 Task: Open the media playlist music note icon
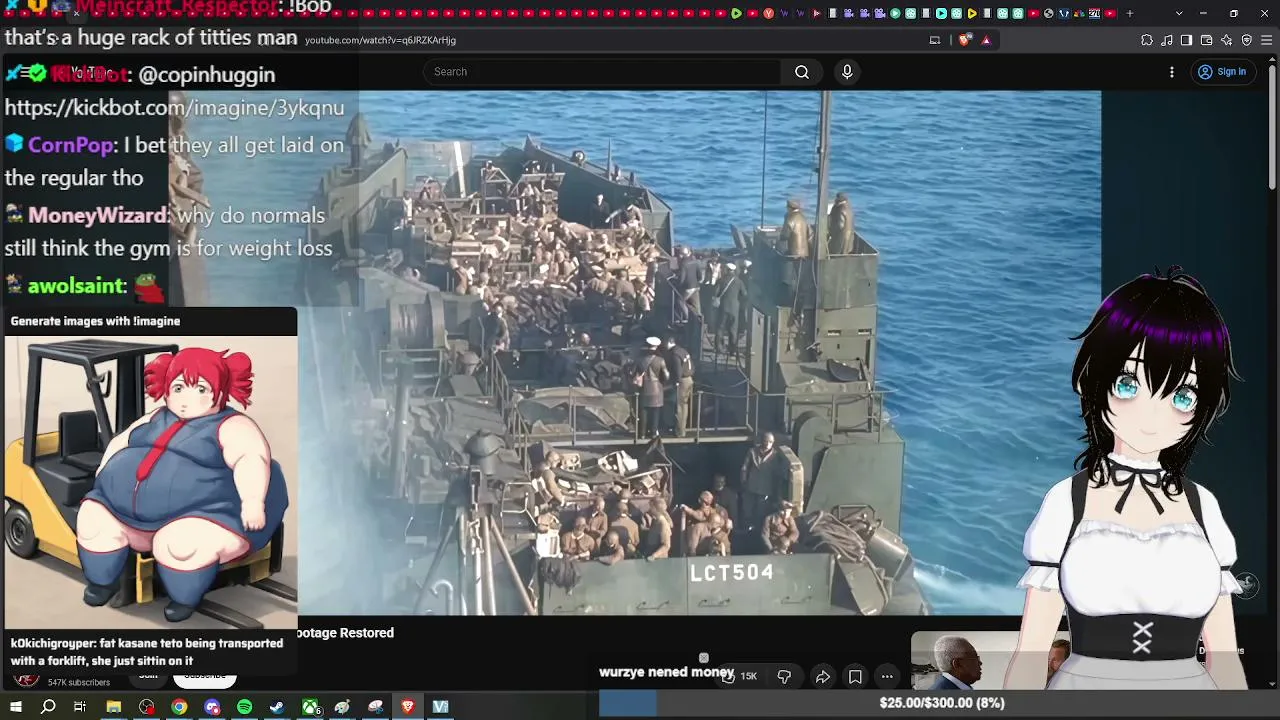(1167, 40)
